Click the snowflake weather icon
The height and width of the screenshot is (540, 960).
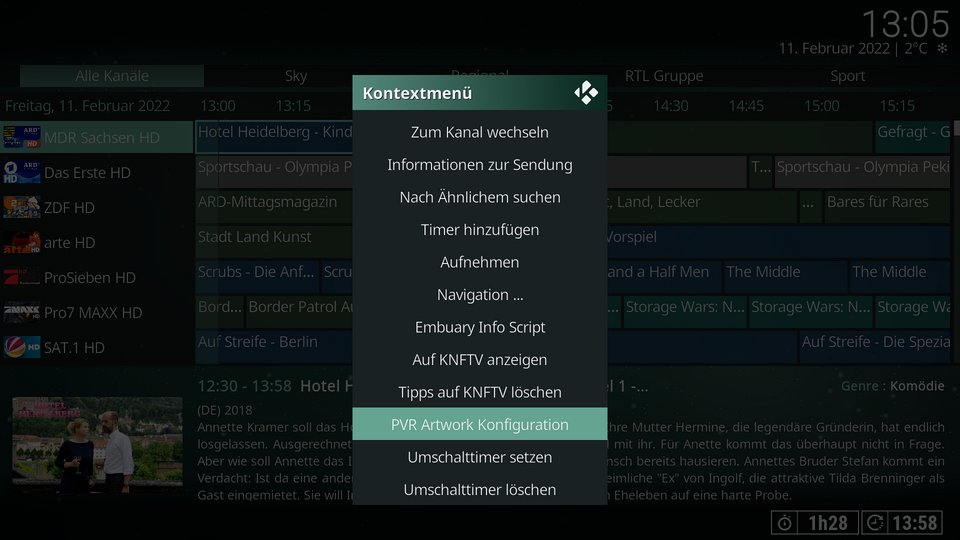[942, 48]
